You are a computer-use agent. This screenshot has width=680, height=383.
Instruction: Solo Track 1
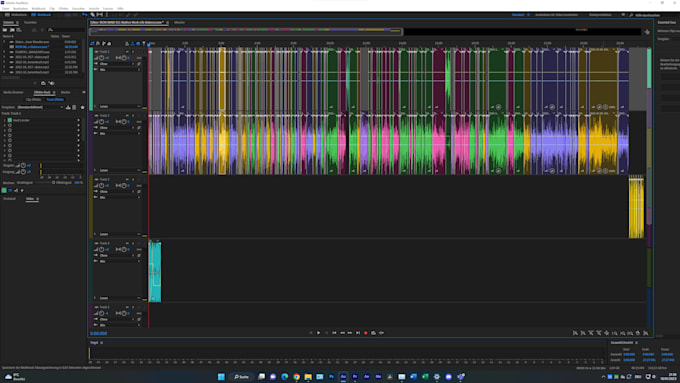point(133,52)
